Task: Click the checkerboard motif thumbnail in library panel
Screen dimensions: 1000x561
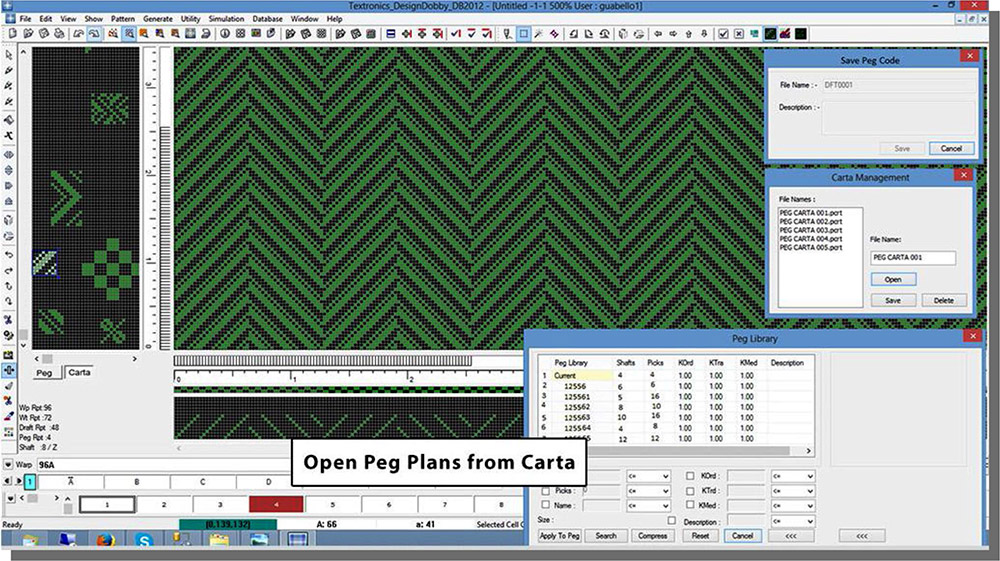Action: tap(110, 270)
